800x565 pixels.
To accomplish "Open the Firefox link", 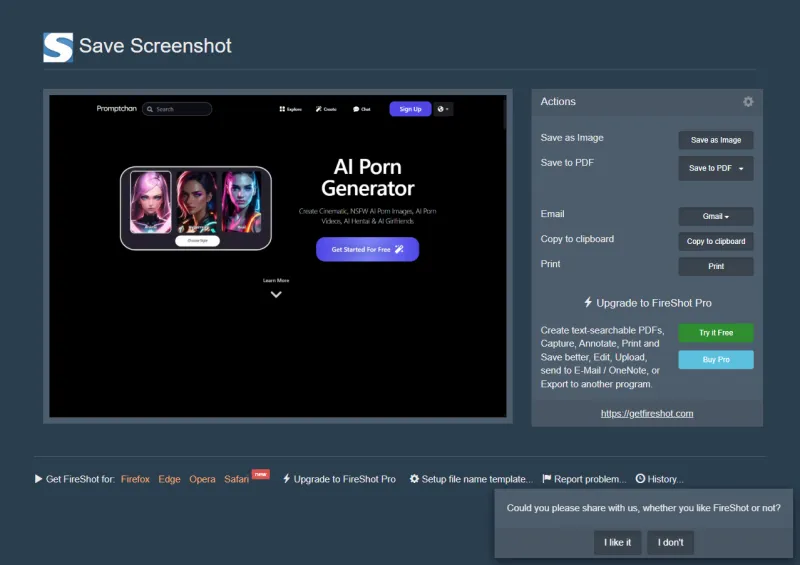I will pyautogui.click(x=135, y=479).
